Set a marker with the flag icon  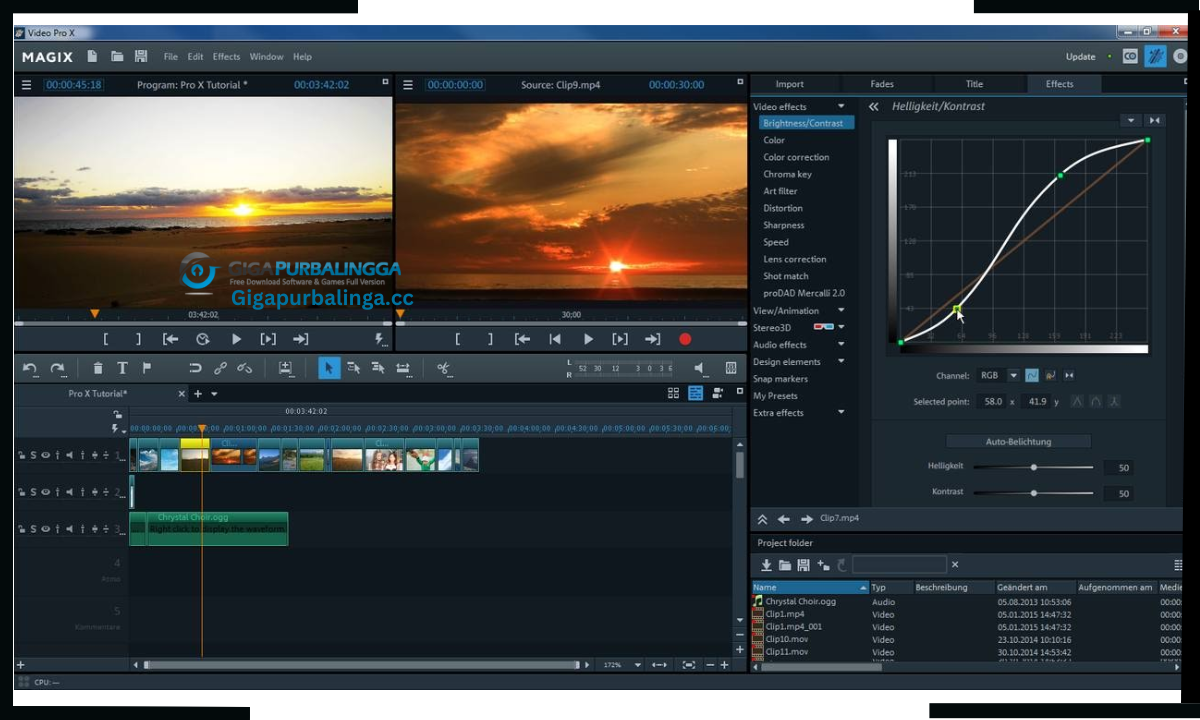click(147, 368)
